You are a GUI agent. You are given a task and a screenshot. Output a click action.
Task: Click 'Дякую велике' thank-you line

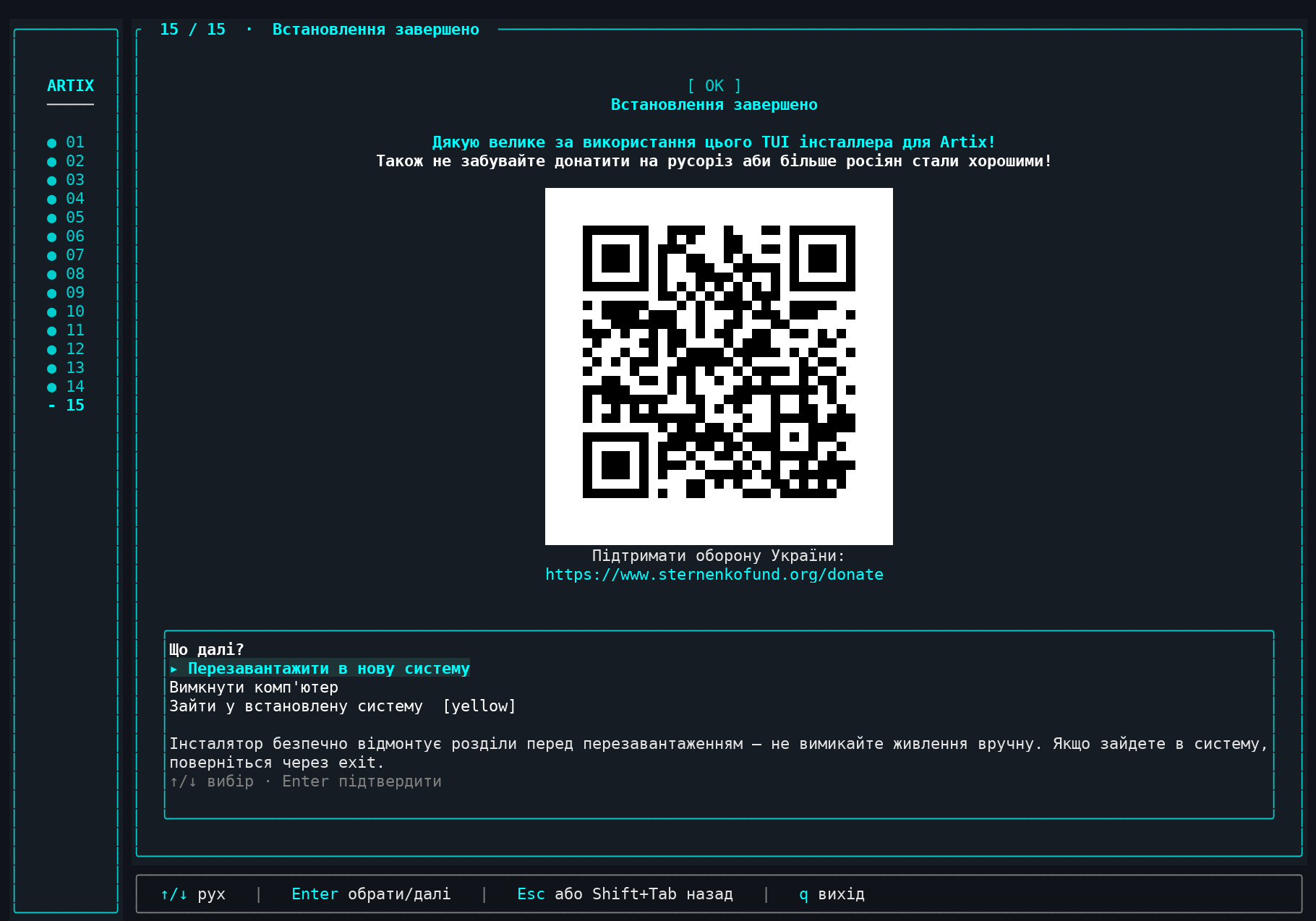(x=714, y=142)
